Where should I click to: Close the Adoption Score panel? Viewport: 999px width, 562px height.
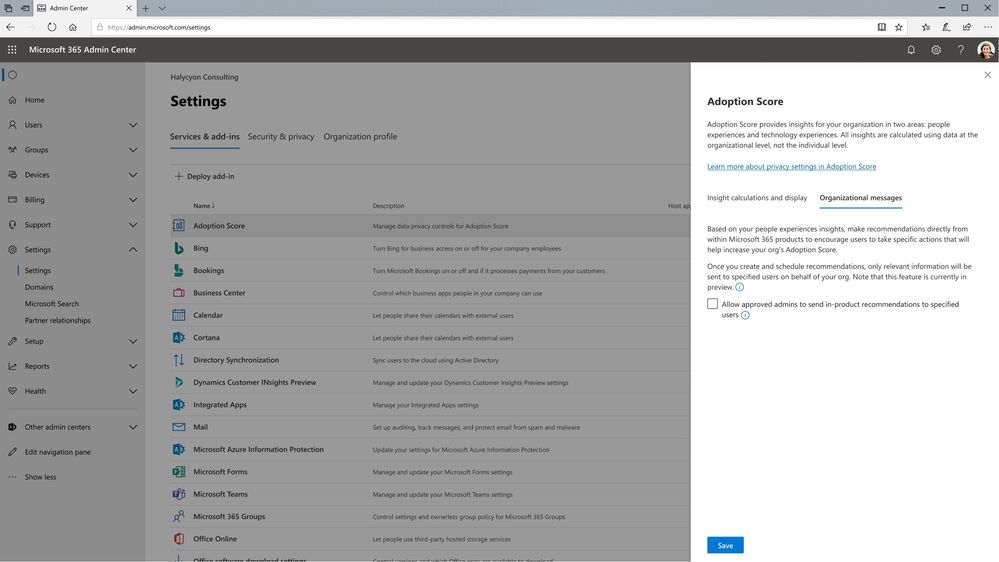pos(988,75)
